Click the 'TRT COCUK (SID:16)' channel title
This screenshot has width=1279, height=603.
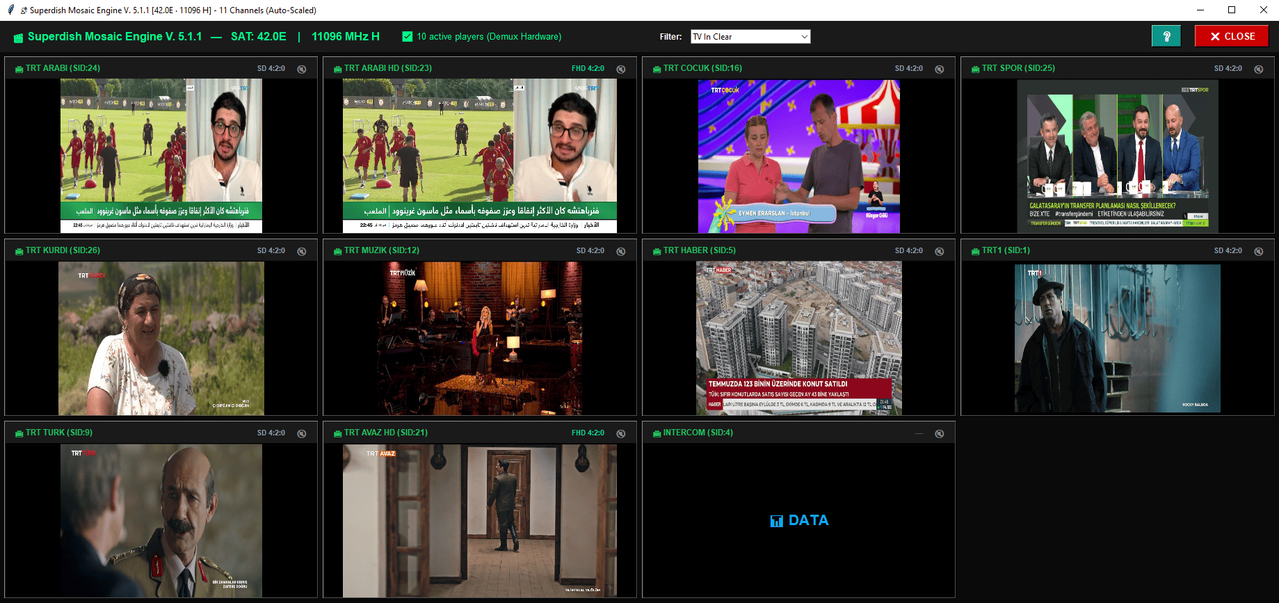(703, 69)
